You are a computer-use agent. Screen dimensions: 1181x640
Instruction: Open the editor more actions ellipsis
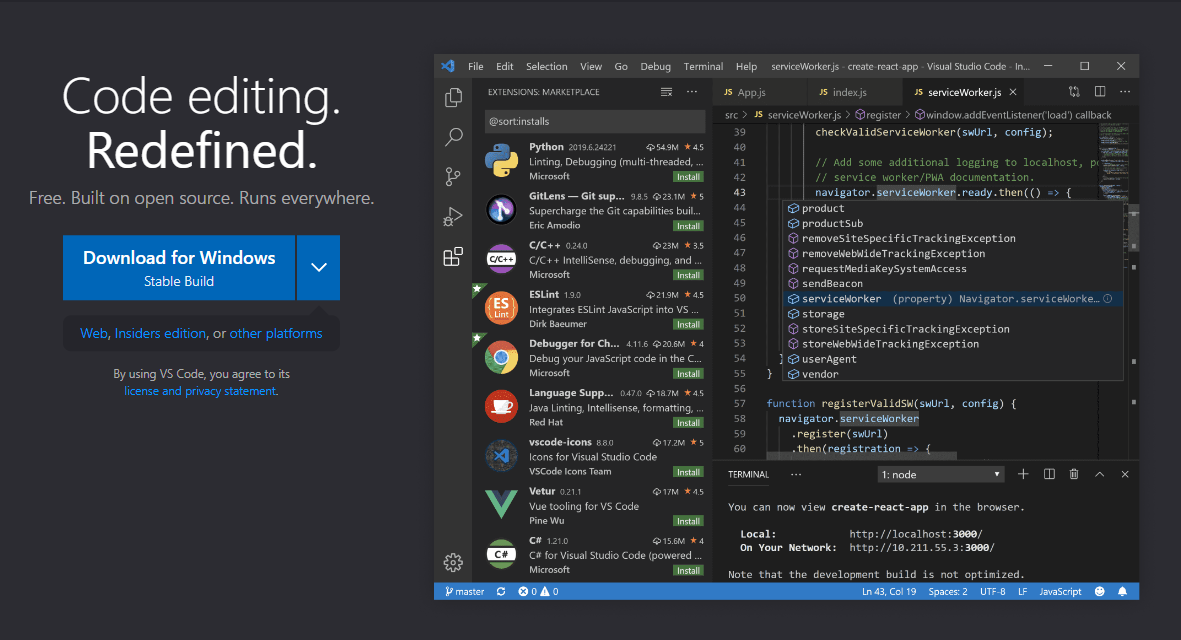click(1125, 92)
